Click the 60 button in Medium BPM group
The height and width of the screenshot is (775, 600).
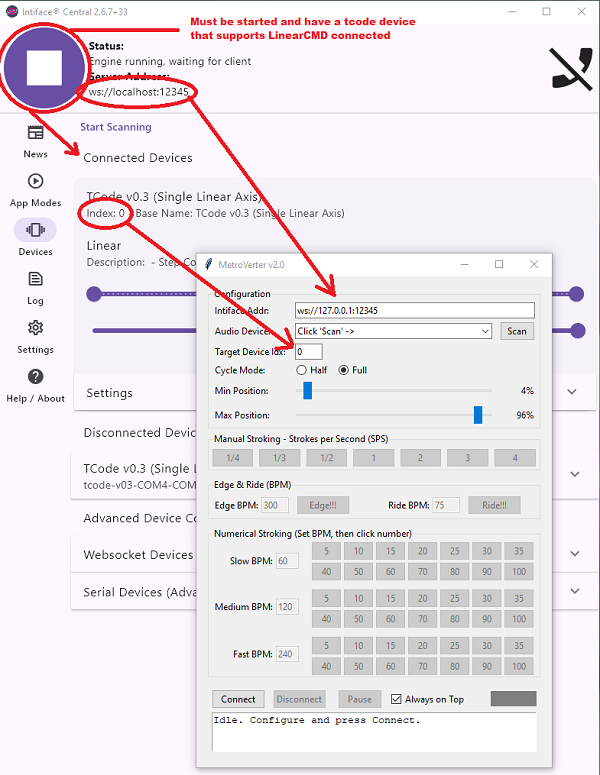(390, 619)
